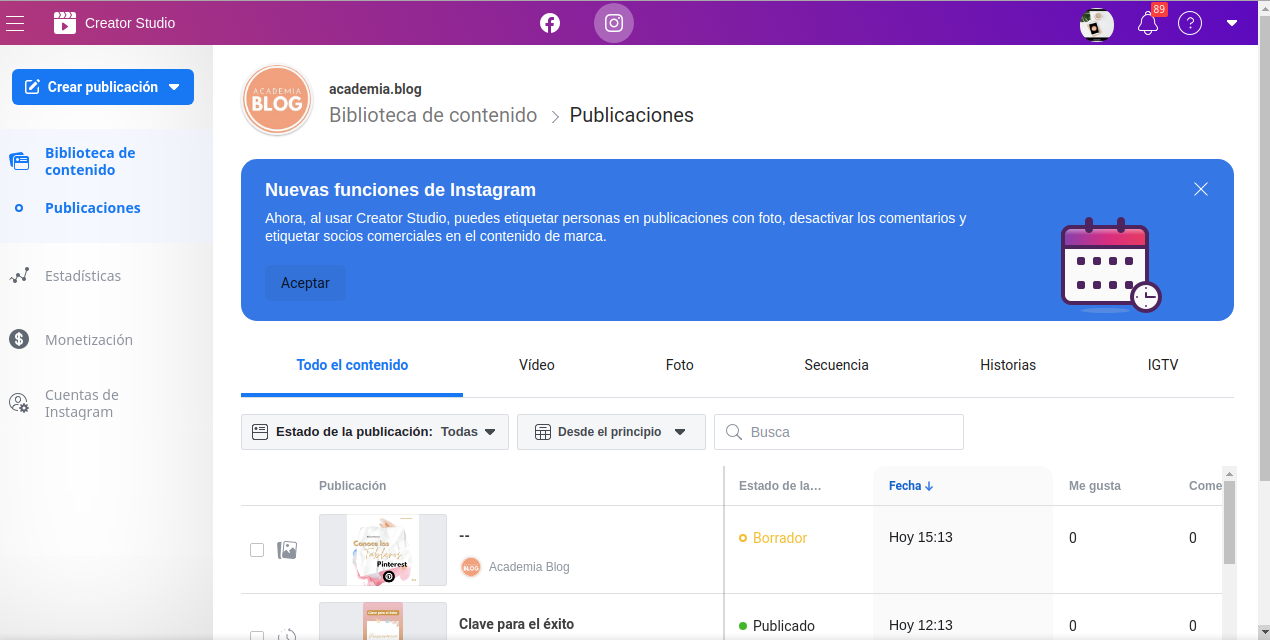Screen dimensions: 1270x640
Task: Click the content table vertical scrollbar
Action: coord(1230,523)
